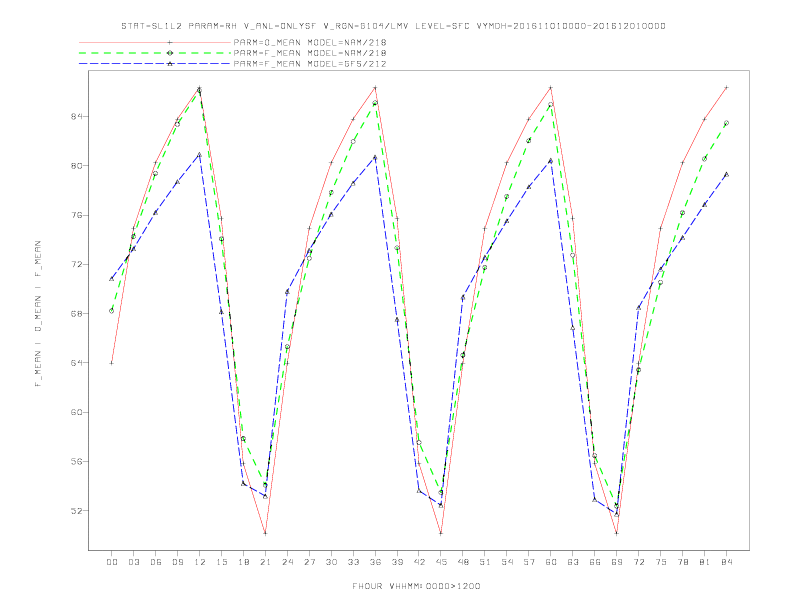
Task: Click x-axis forecast hour label 39
Action: click(397, 562)
